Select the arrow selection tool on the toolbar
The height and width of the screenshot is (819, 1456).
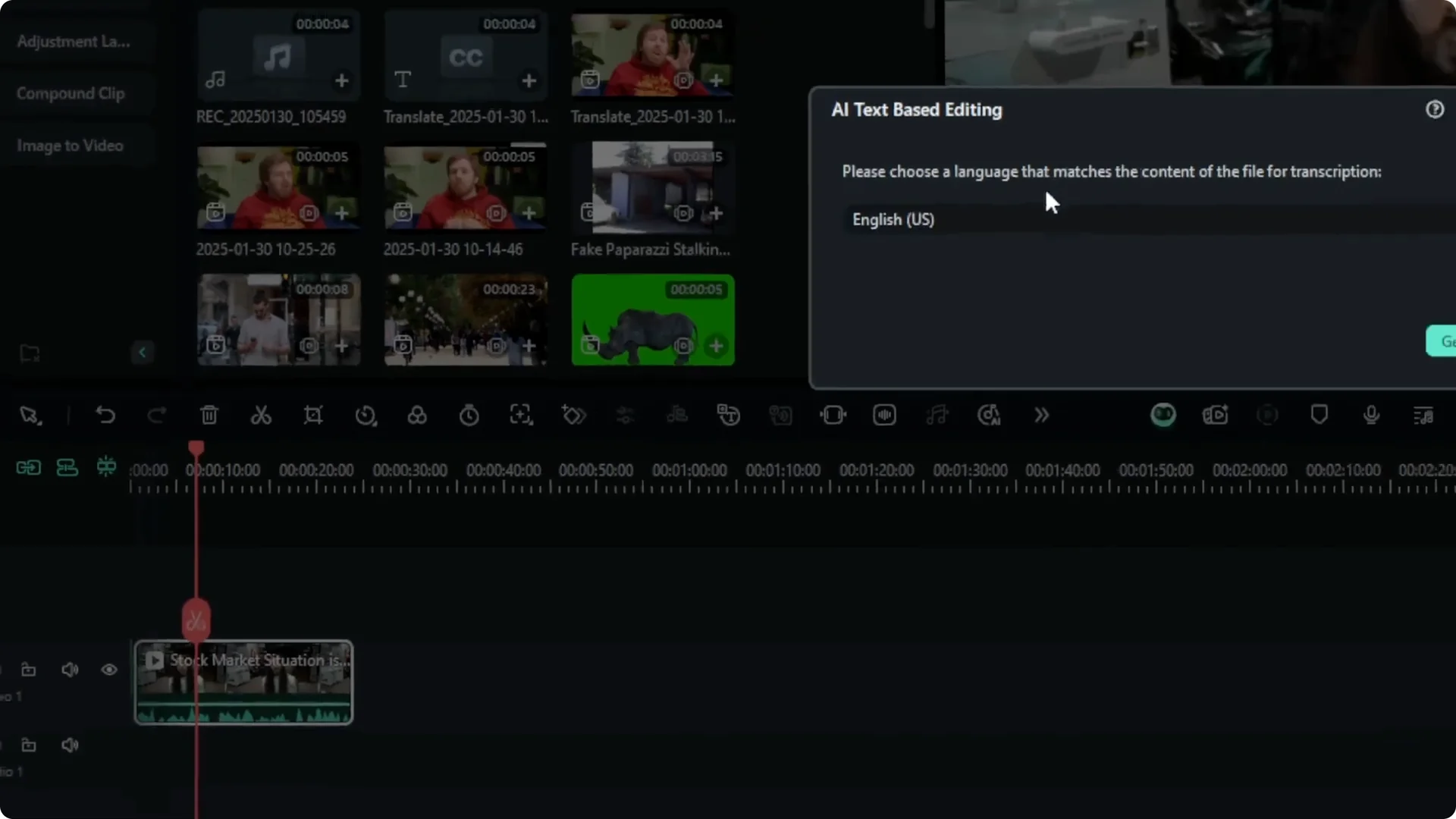tap(30, 415)
